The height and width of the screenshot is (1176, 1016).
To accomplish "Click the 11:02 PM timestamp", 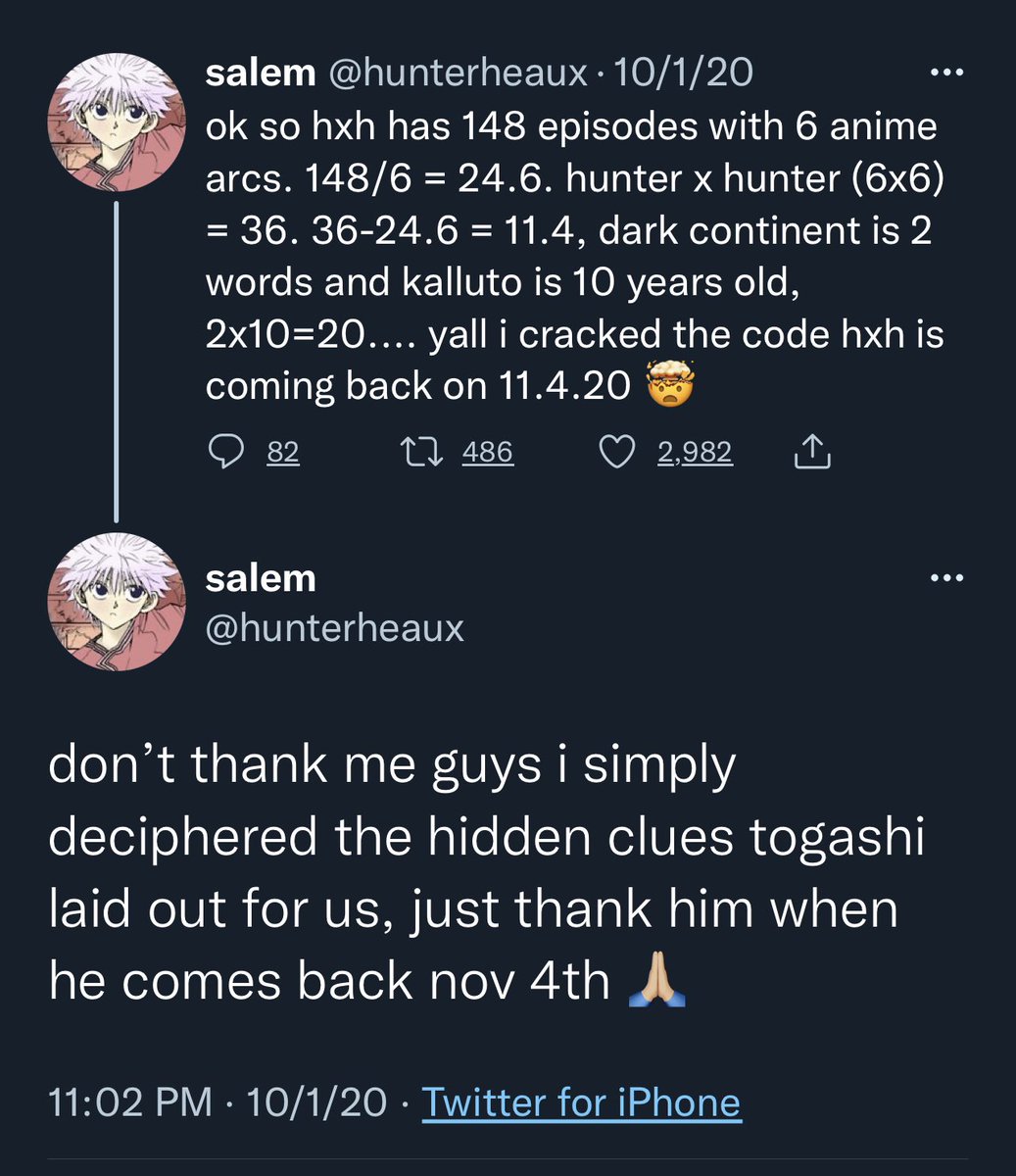I will click(x=130, y=1102).
